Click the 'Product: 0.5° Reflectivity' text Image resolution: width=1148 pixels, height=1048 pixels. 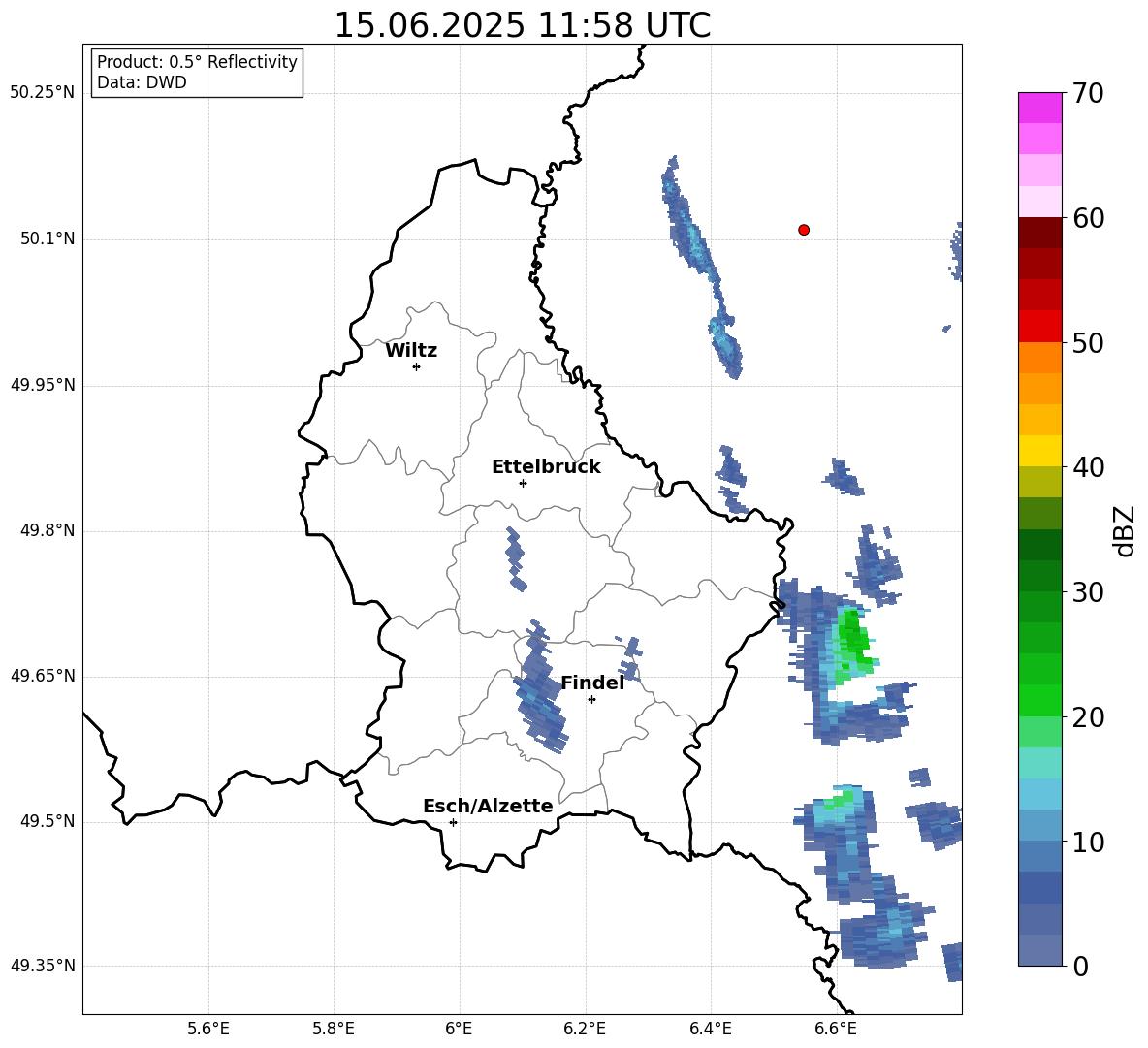[x=197, y=61]
